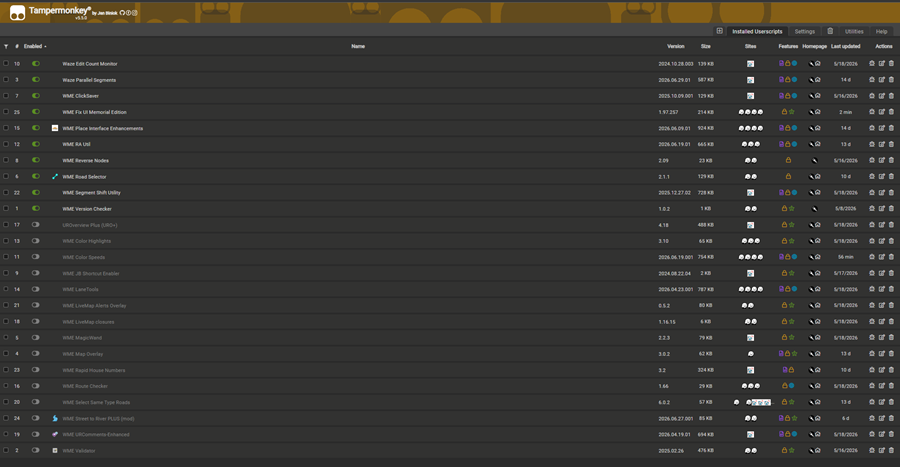Check update time '2 min' for WME Fix UI

[x=845, y=112]
